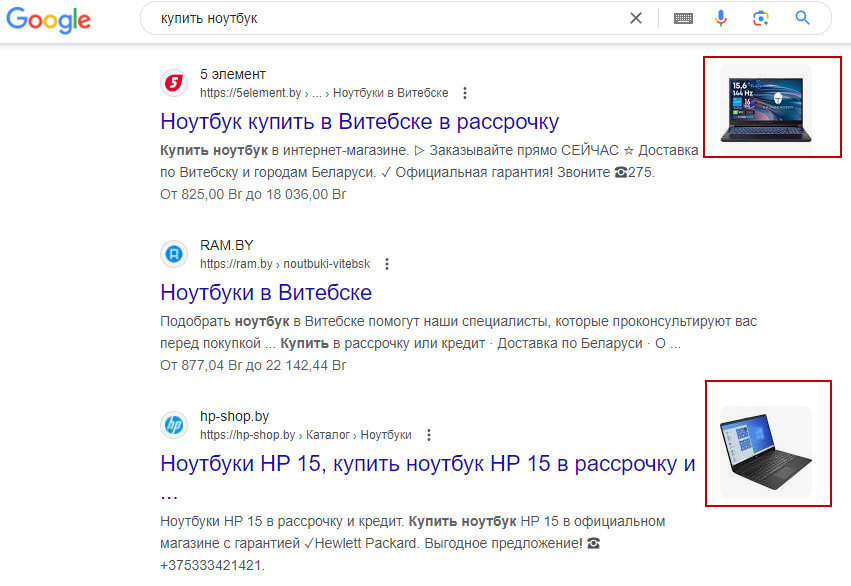Clear the search query with the X icon
Image resolution: width=851 pixels, height=586 pixels.
click(636, 18)
